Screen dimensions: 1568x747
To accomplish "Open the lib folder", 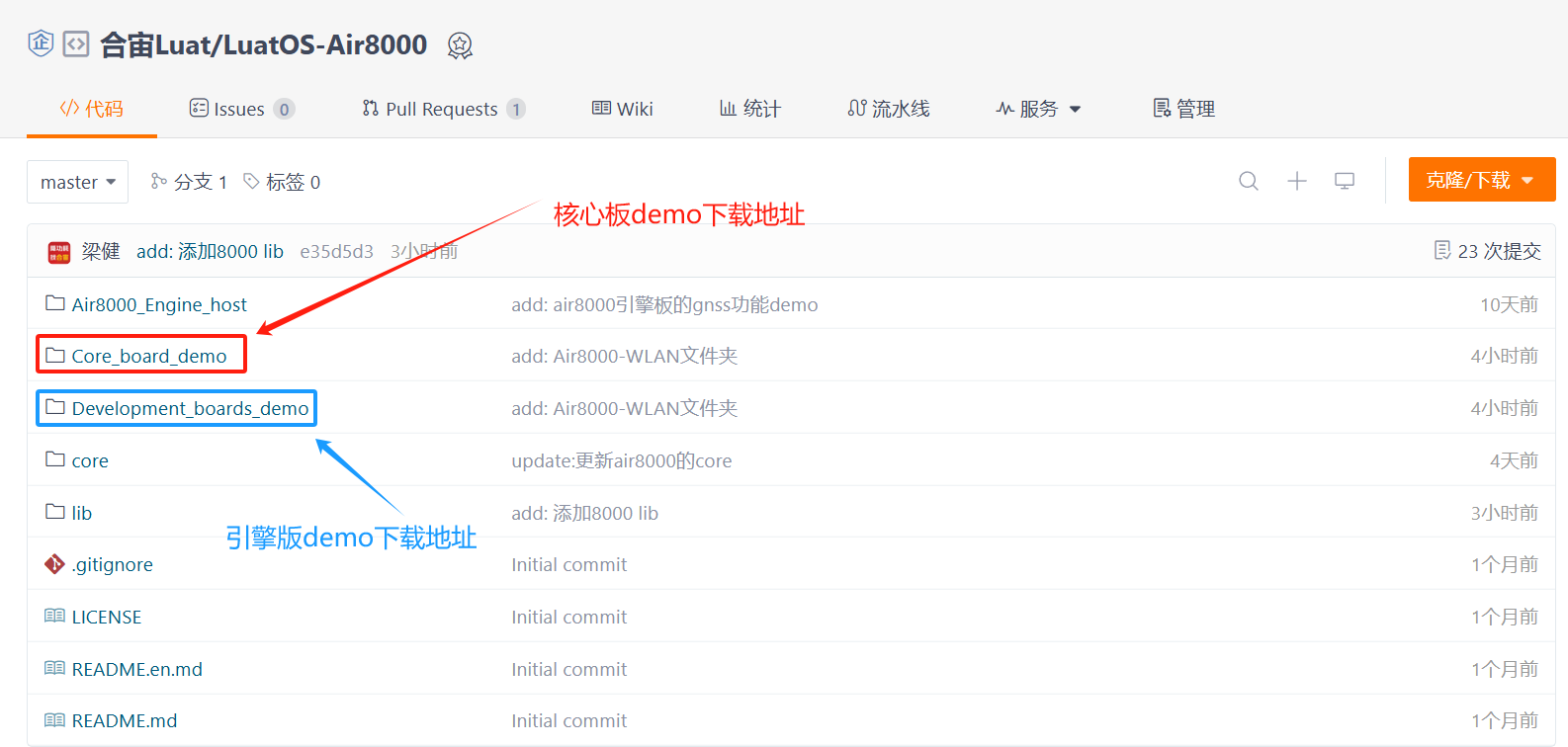I will pos(82,513).
